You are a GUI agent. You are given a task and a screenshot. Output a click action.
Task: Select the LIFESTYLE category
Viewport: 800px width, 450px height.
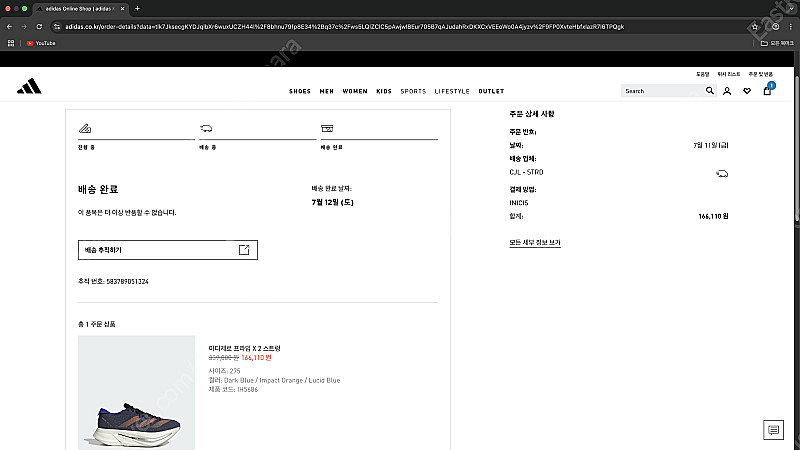point(452,91)
